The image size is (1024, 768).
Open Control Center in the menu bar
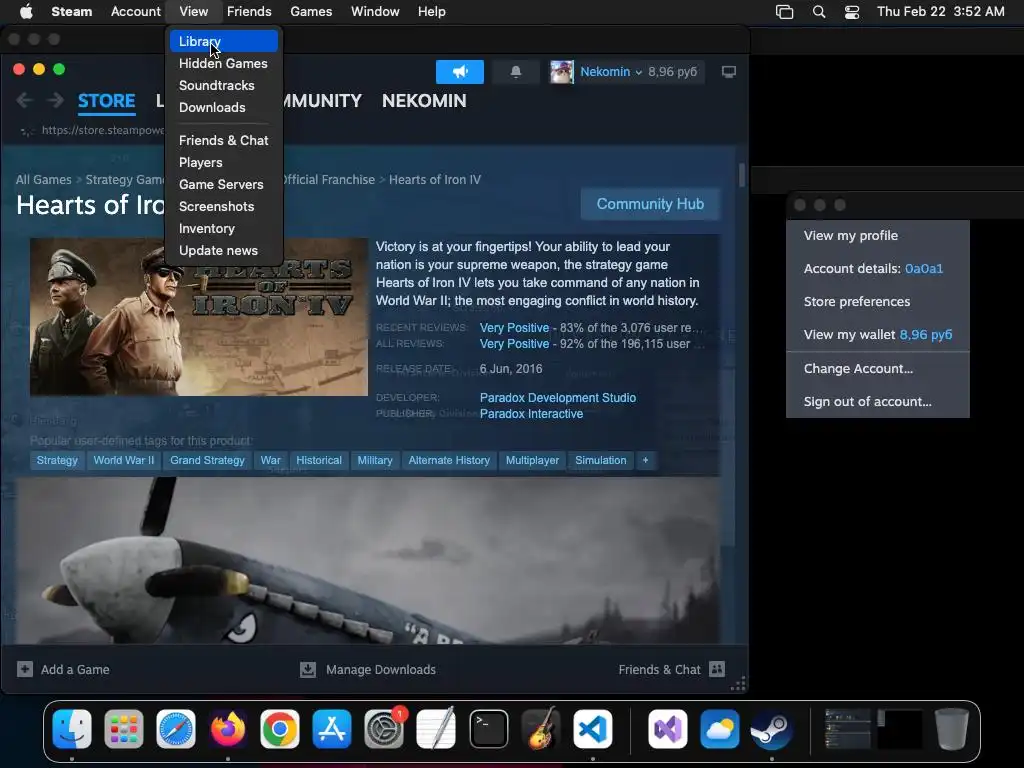pyautogui.click(x=852, y=12)
